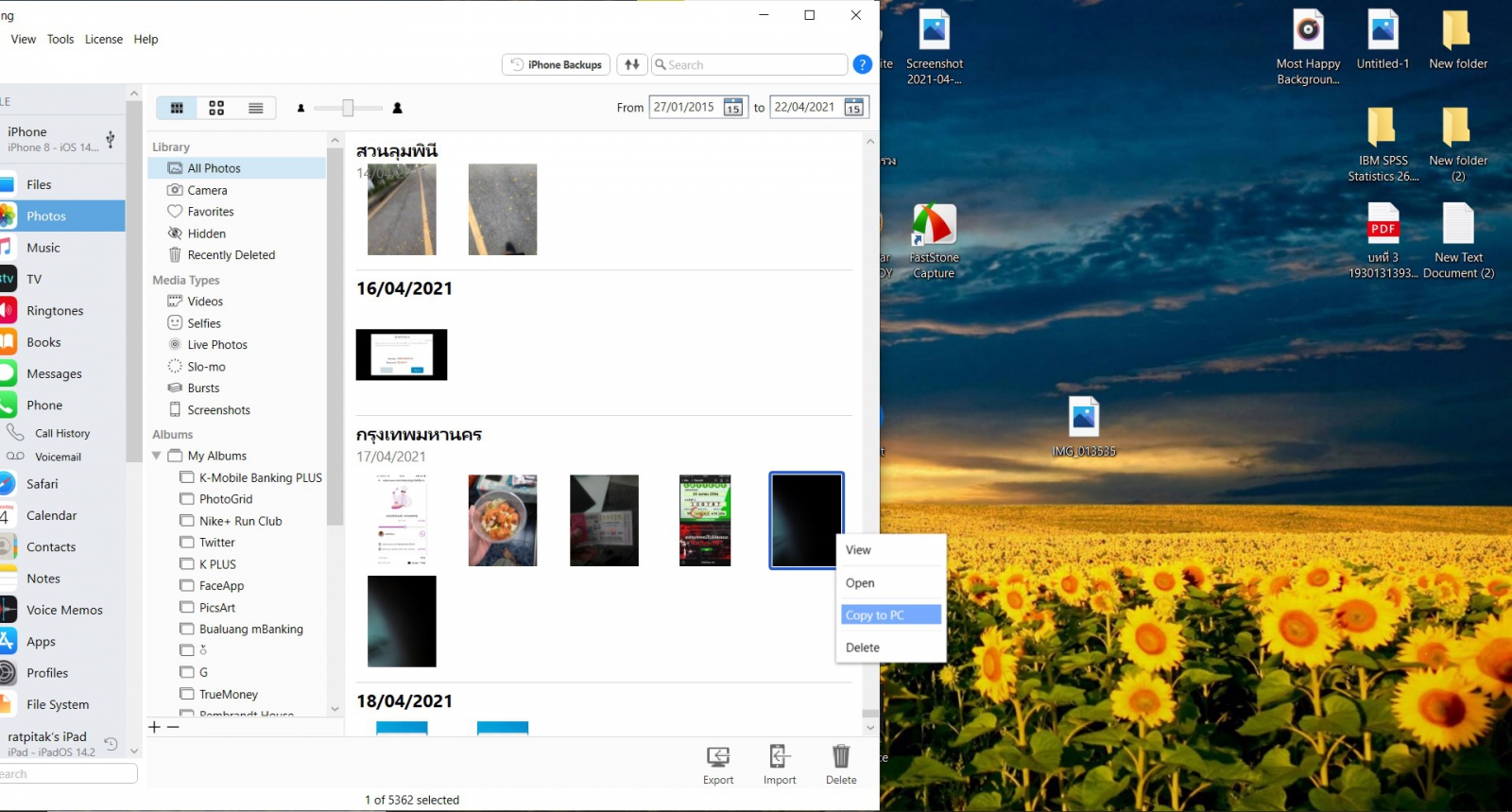Switch to list view layout
The width and height of the screenshot is (1512, 812).
(256, 108)
